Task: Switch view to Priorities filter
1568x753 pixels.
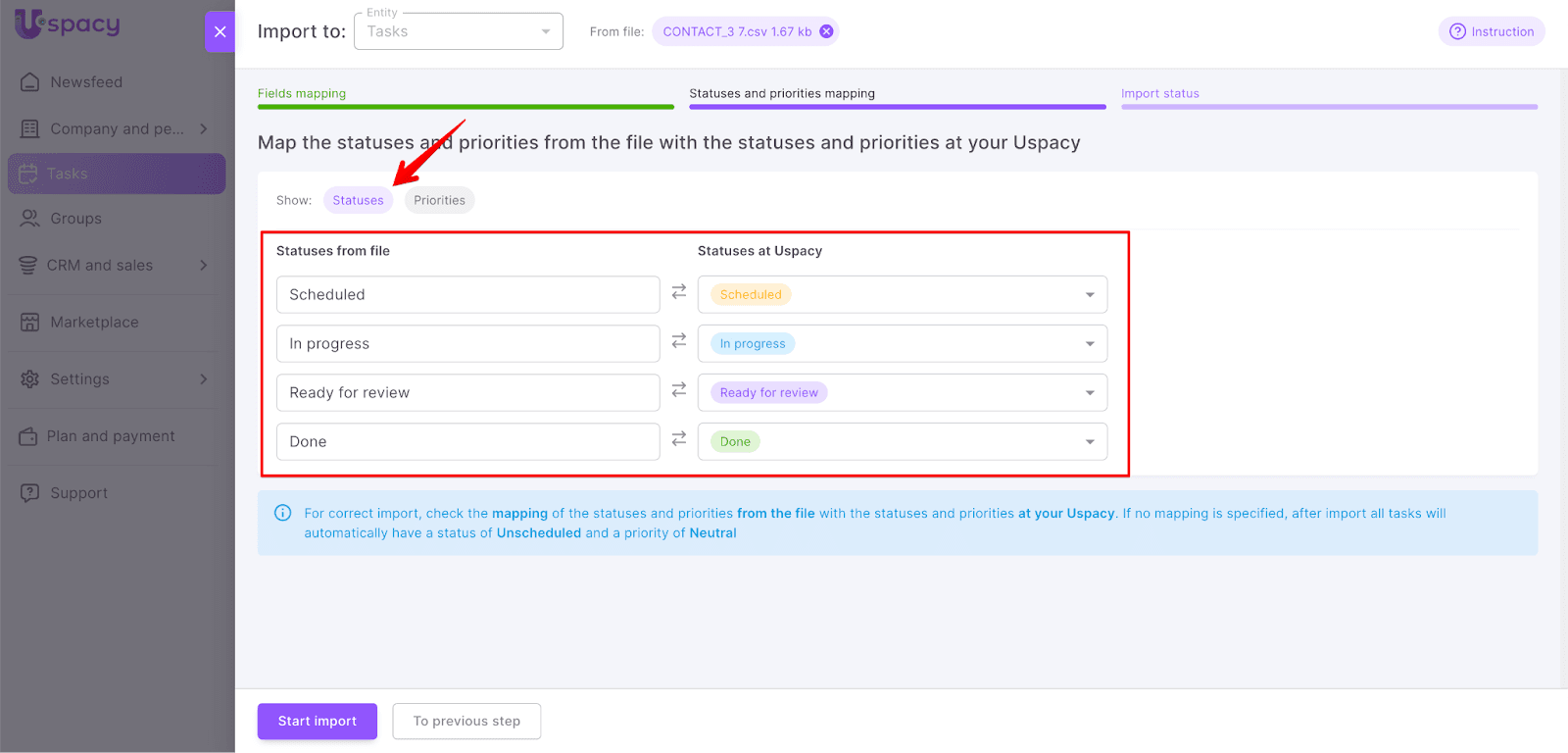Action: pos(439,200)
